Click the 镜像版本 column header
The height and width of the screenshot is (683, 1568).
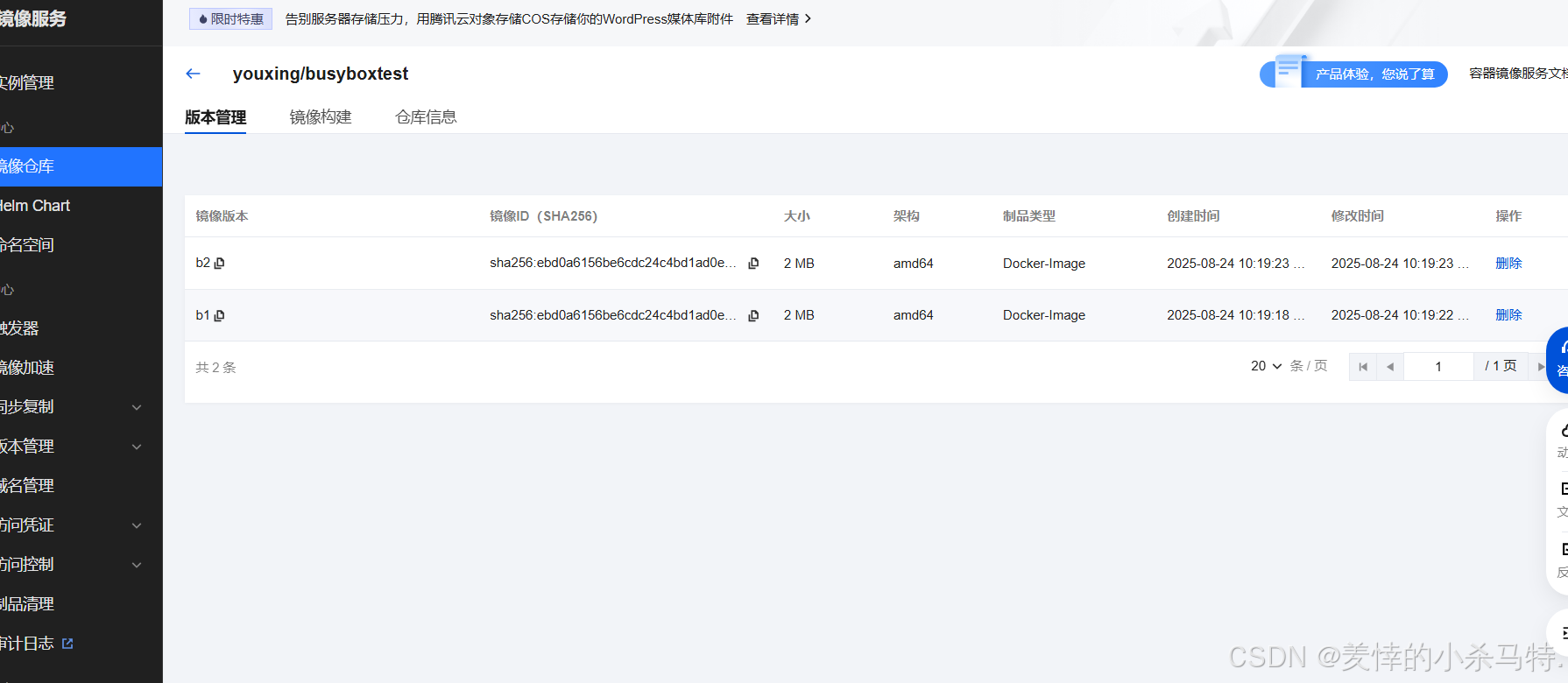222,216
